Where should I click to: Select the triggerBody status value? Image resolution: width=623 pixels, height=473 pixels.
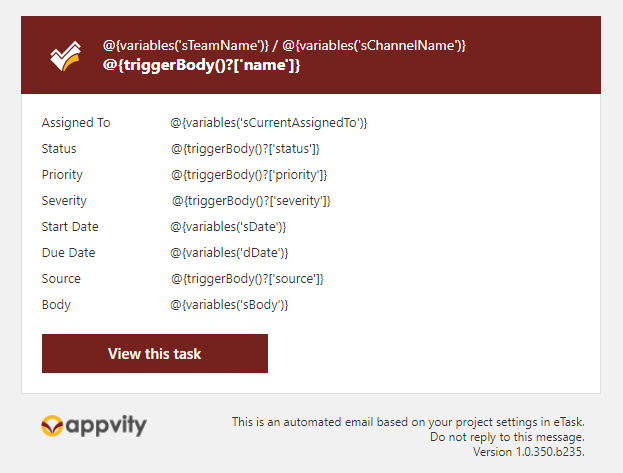pyautogui.click(x=245, y=149)
